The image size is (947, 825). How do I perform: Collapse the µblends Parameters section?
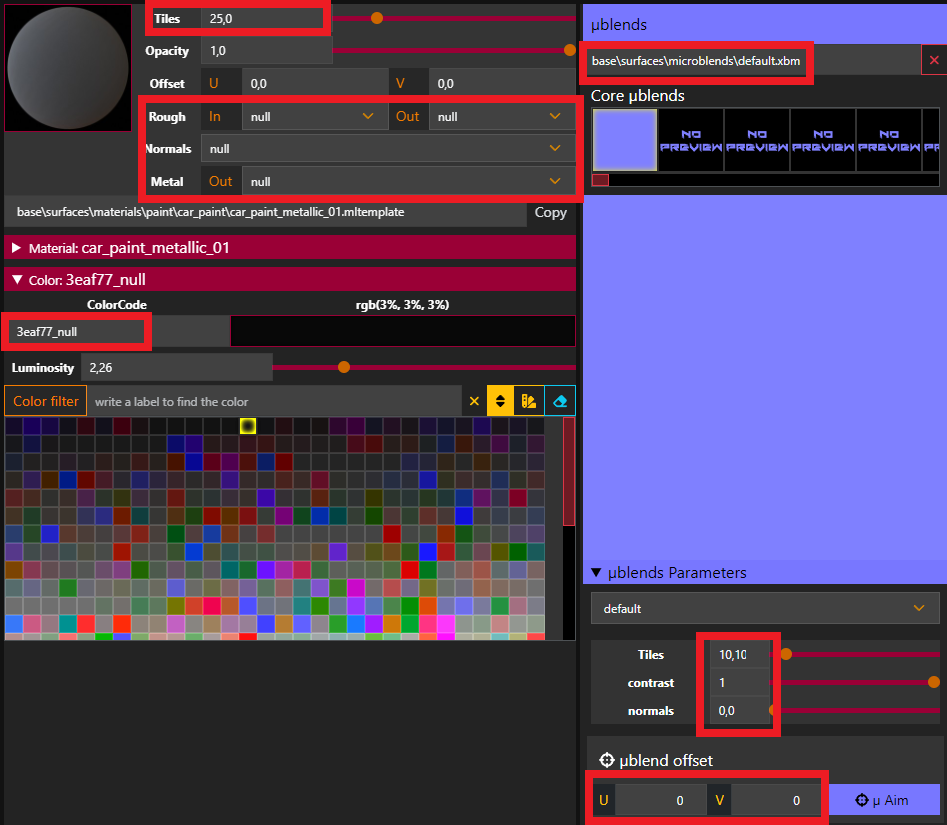click(596, 573)
